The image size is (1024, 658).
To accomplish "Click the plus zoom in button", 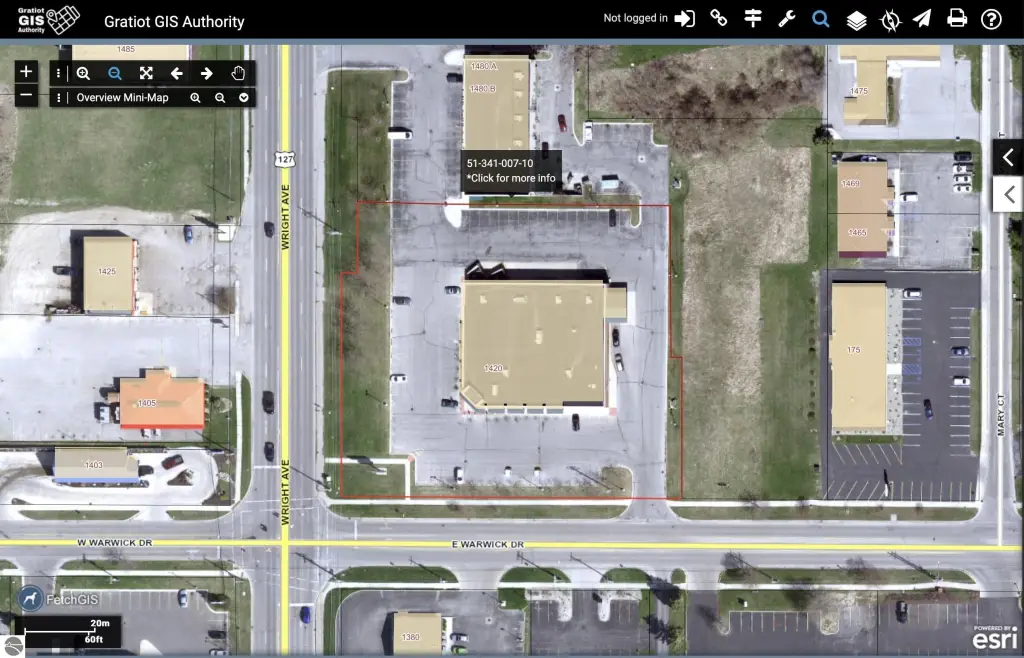I will point(27,72).
